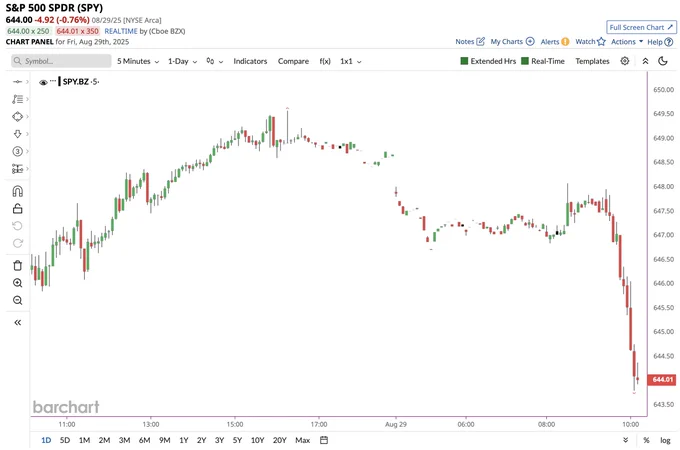Open the My Charts link
The width and height of the screenshot is (680, 450).
pos(512,42)
